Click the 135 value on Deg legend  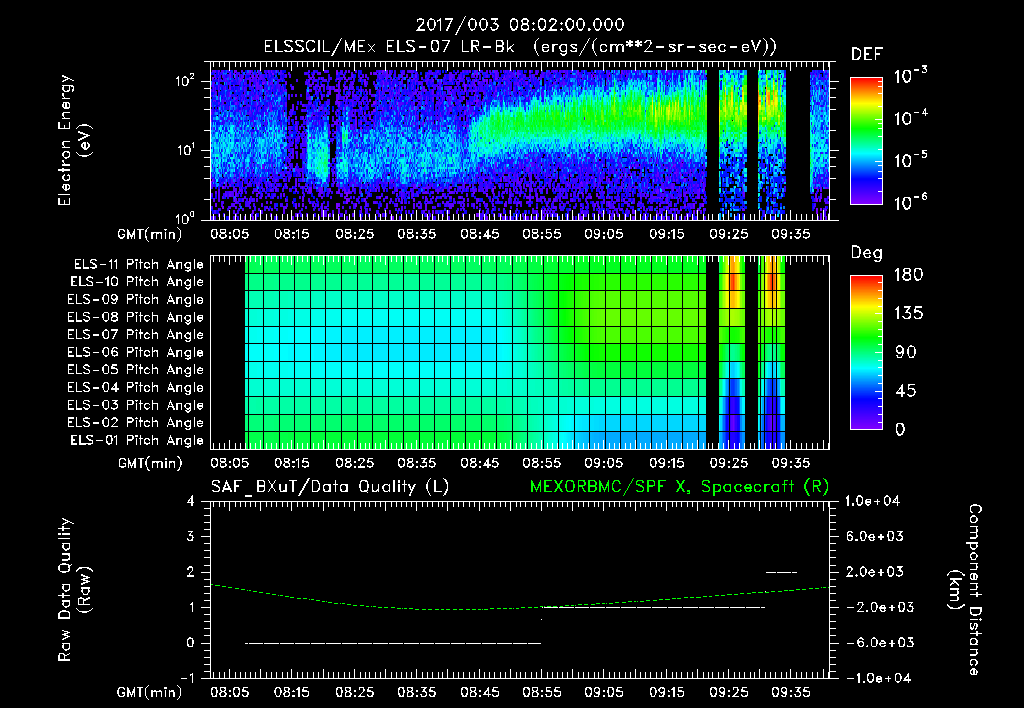click(908, 314)
